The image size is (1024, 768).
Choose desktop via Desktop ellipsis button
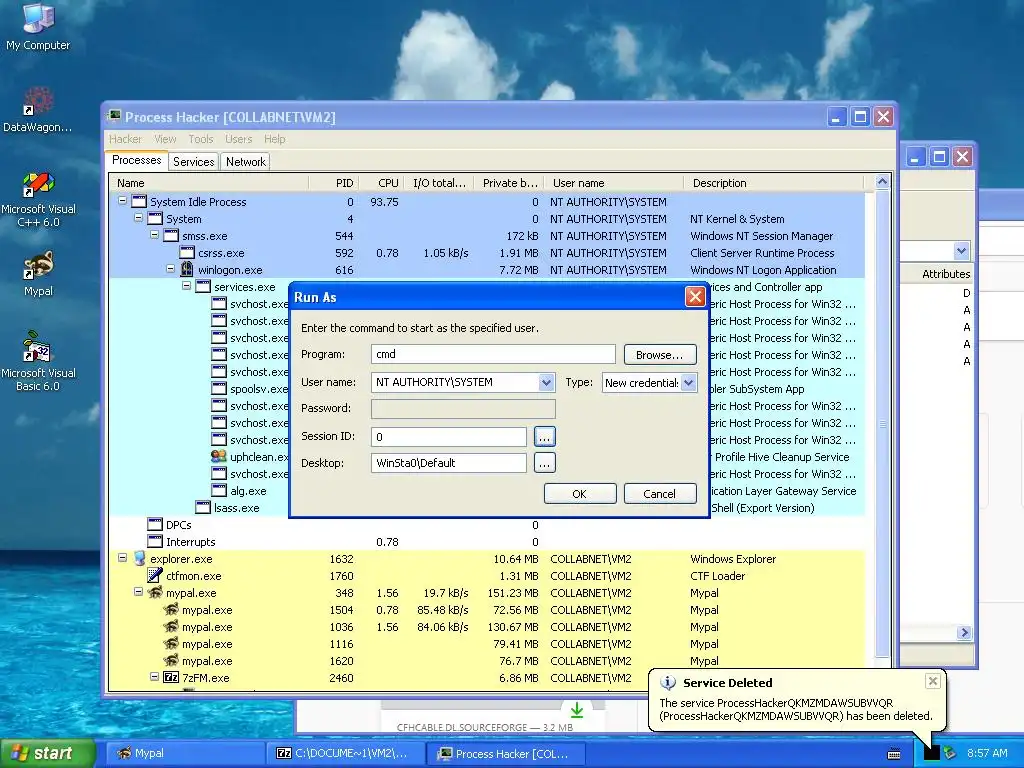pos(545,463)
